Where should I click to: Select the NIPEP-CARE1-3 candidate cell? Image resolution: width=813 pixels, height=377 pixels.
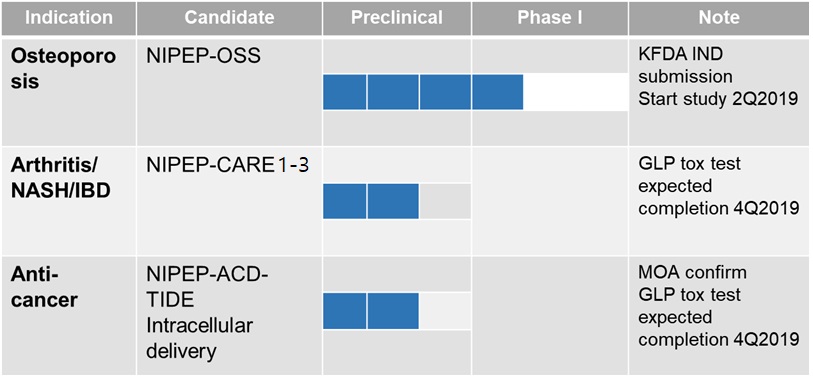tap(229, 201)
